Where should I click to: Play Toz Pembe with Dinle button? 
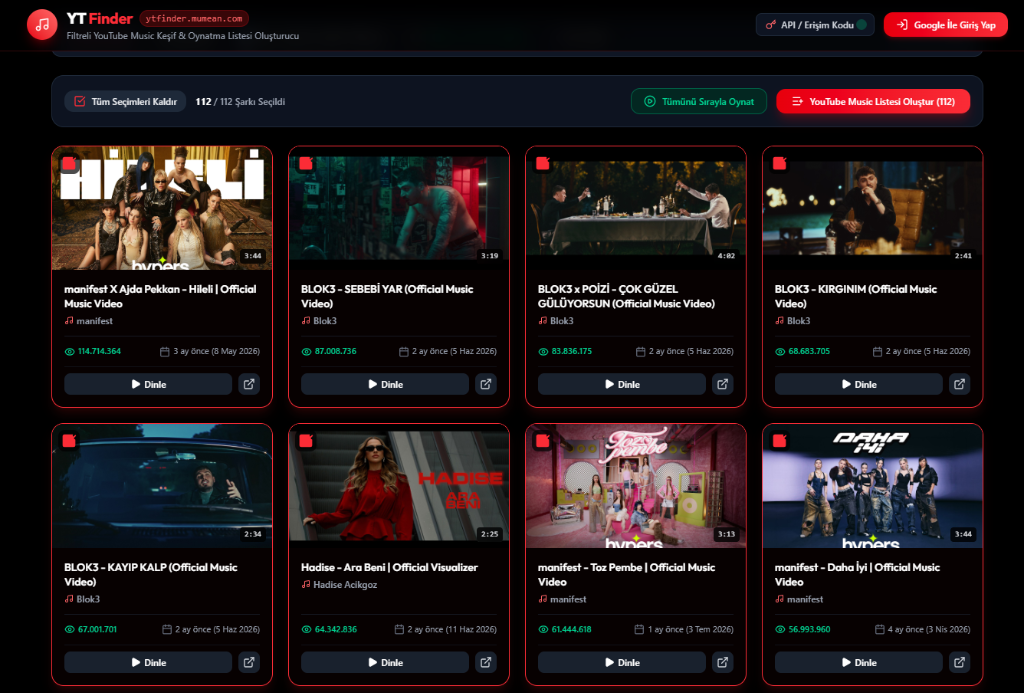622,662
